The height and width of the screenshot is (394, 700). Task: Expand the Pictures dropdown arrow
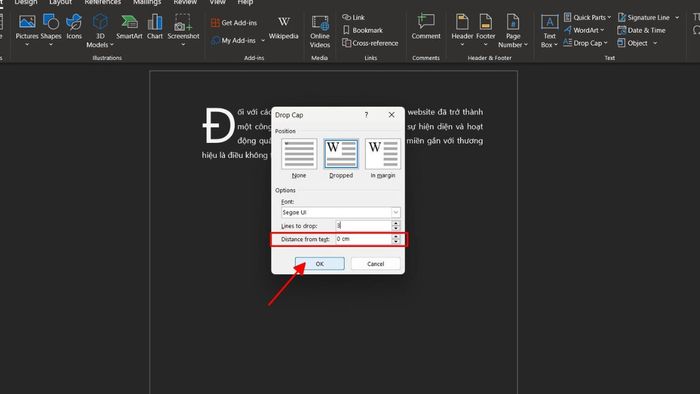(x=27, y=45)
